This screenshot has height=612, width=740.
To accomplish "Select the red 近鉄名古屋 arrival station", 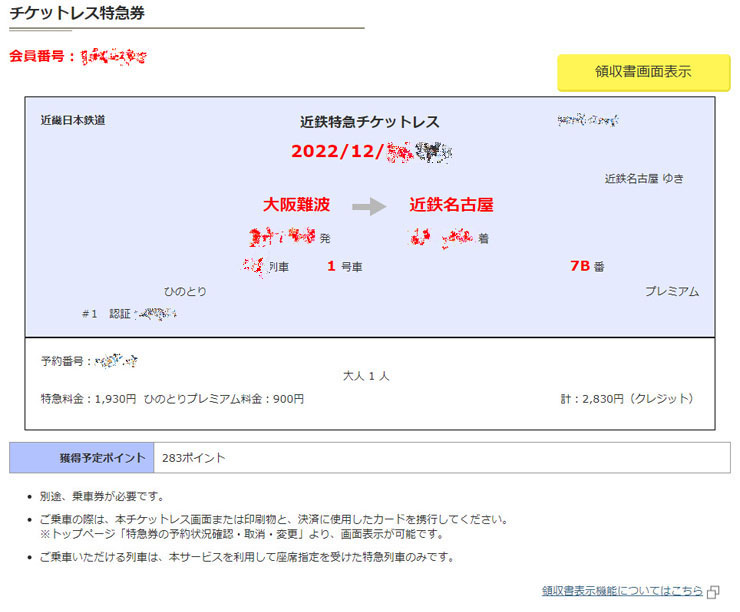I will point(451,205).
